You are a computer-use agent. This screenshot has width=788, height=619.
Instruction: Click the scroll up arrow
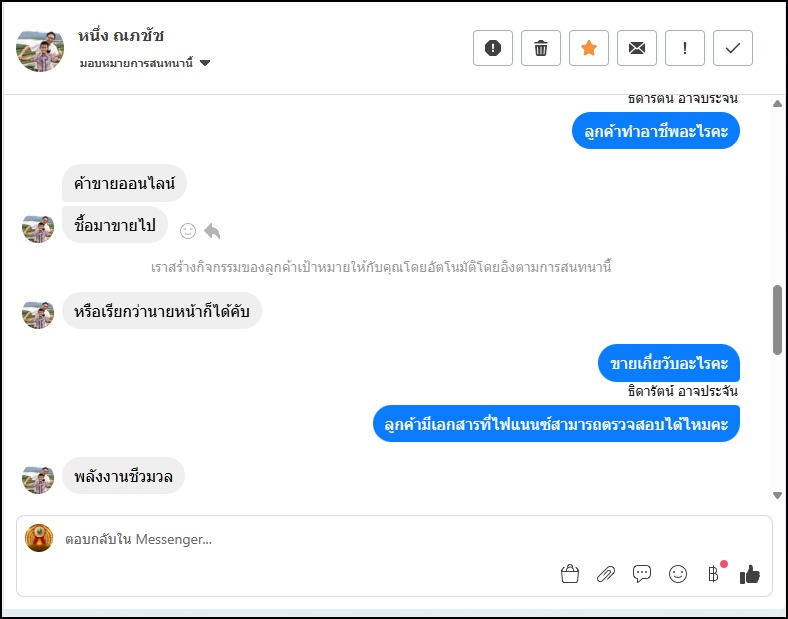point(778,103)
